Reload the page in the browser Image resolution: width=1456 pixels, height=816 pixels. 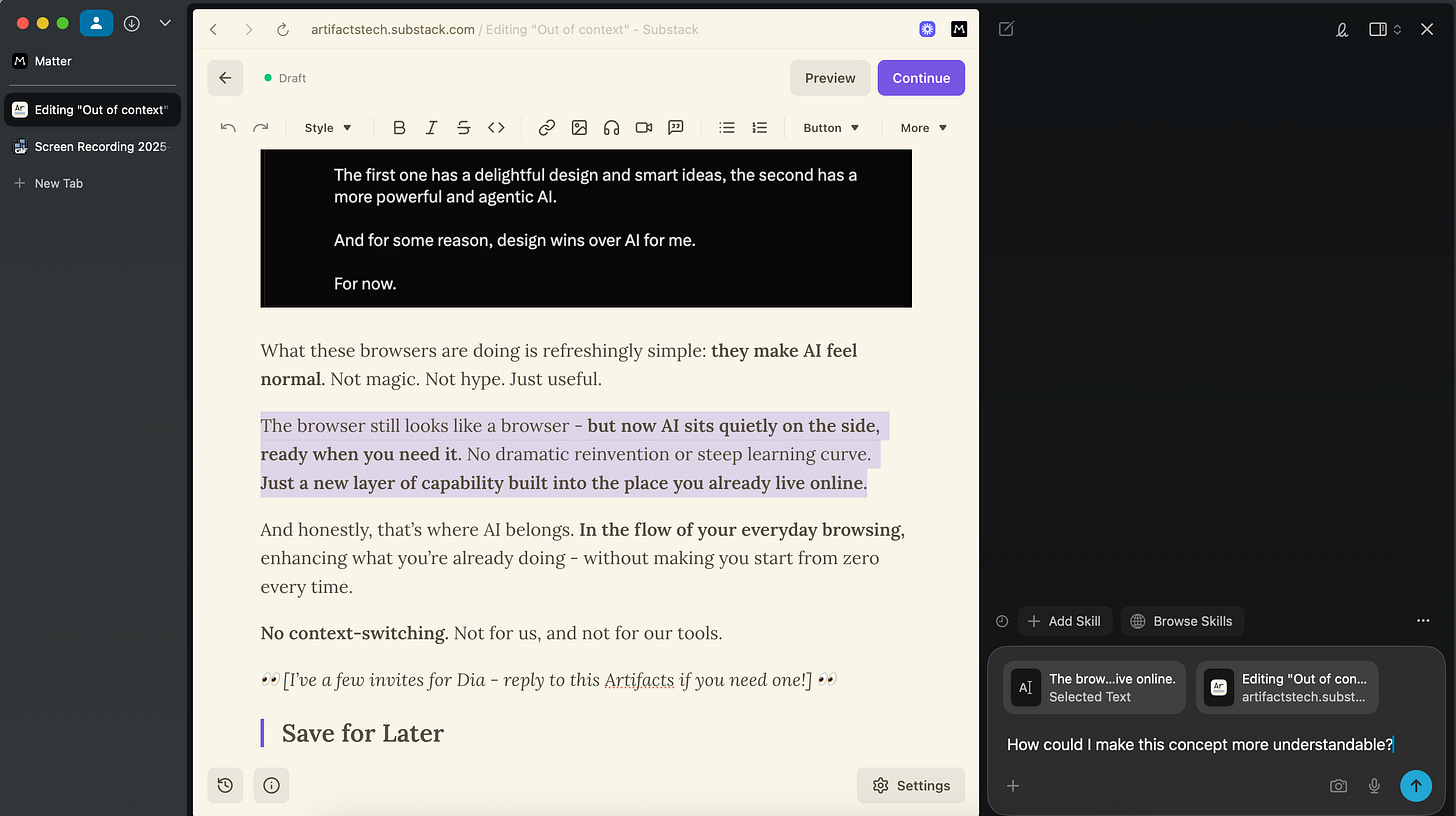click(x=283, y=30)
